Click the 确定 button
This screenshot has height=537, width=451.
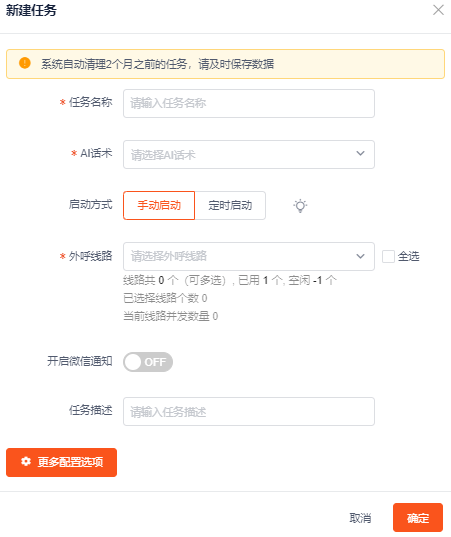[x=418, y=517]
